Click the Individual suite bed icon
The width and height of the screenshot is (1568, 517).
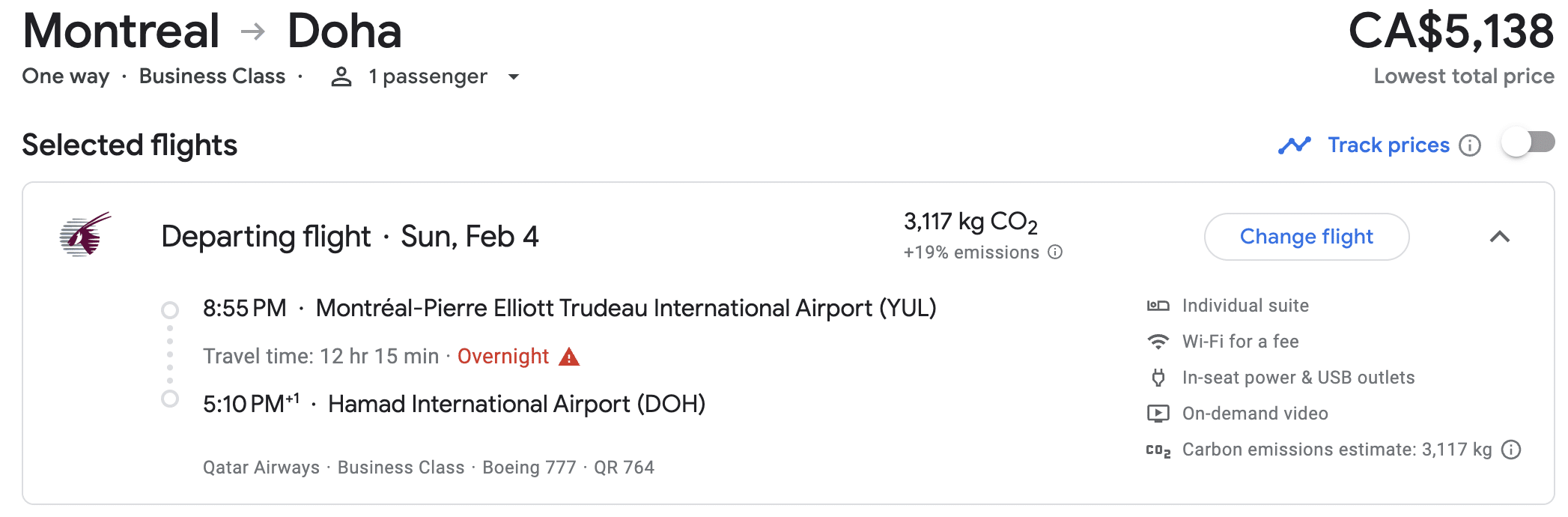[1158, 306]
